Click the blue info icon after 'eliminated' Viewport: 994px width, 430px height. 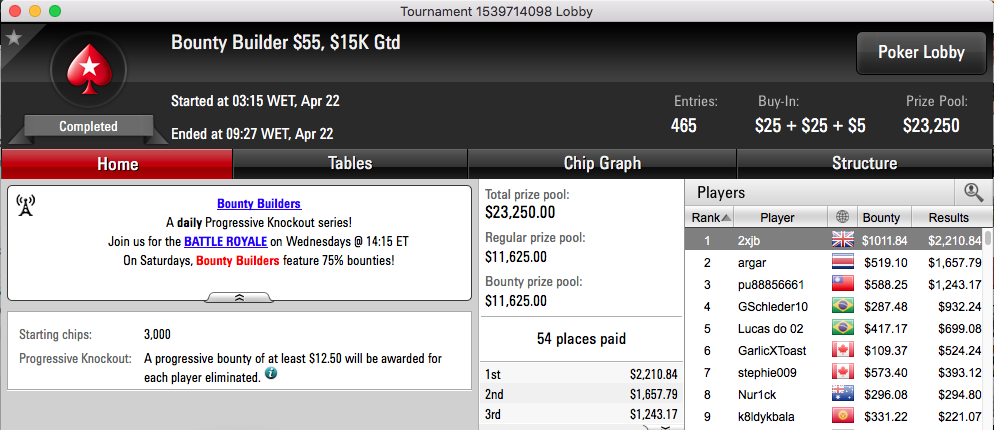[x=271, y=374]
